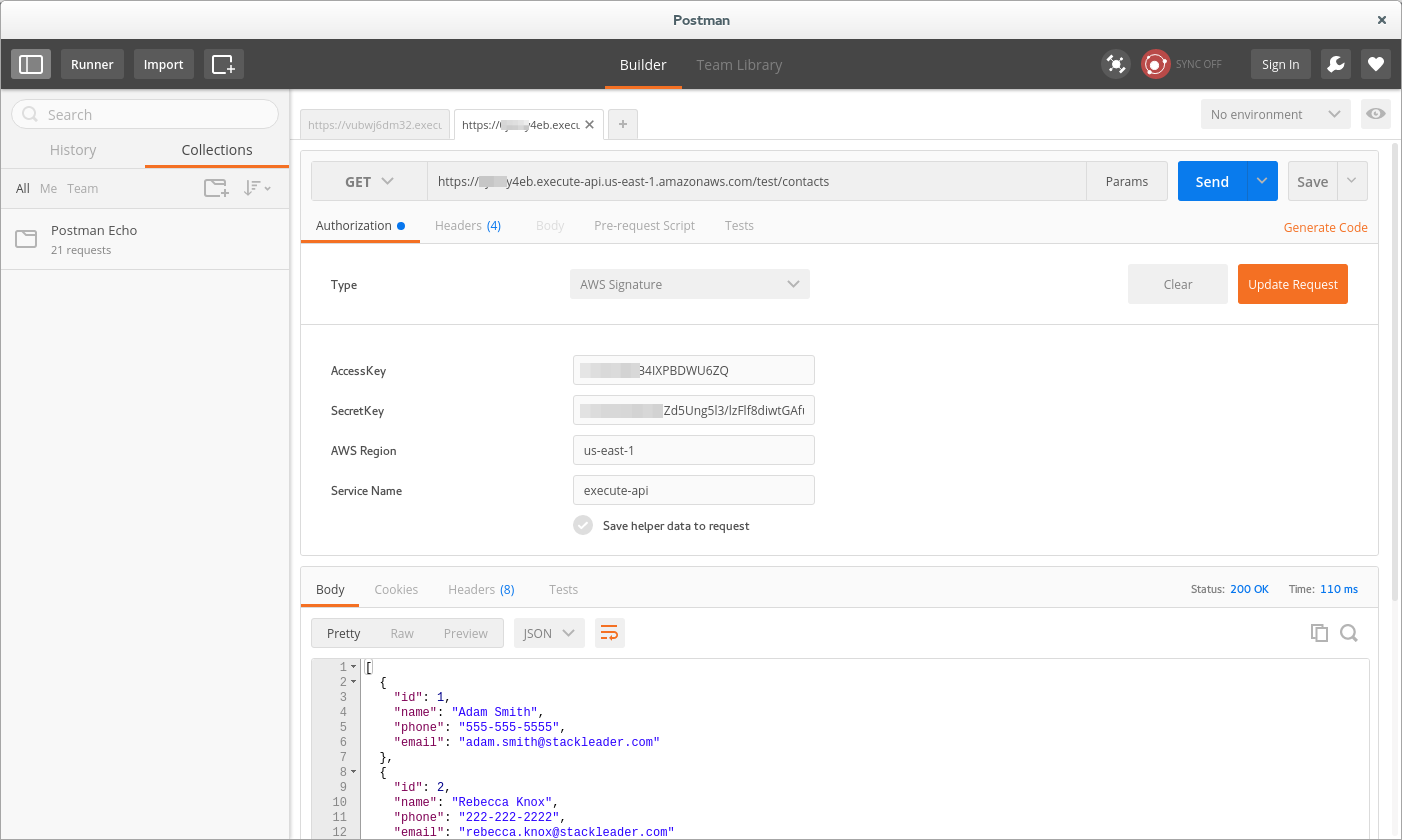Create new collection folder icon
Screen dimensions: 1402x840
click(x=216, y=188)
